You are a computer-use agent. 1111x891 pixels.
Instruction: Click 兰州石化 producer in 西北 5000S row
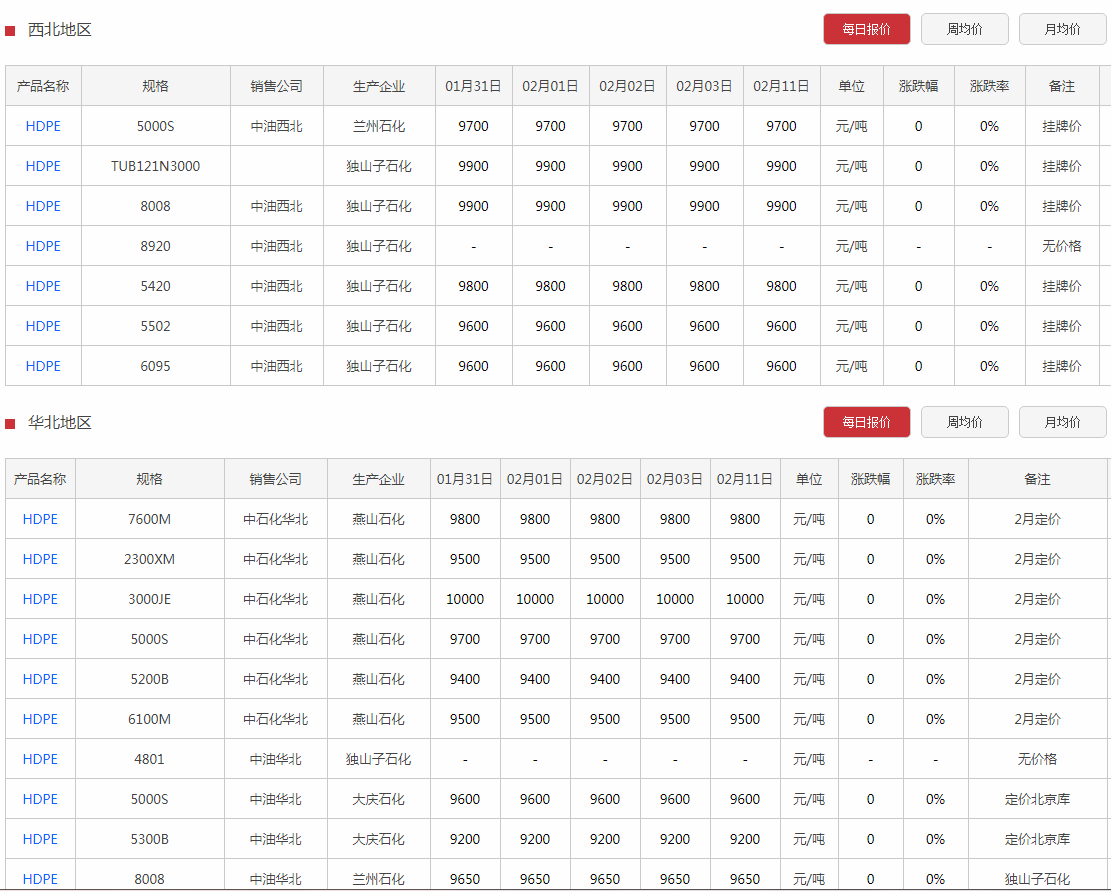(379, 126)
